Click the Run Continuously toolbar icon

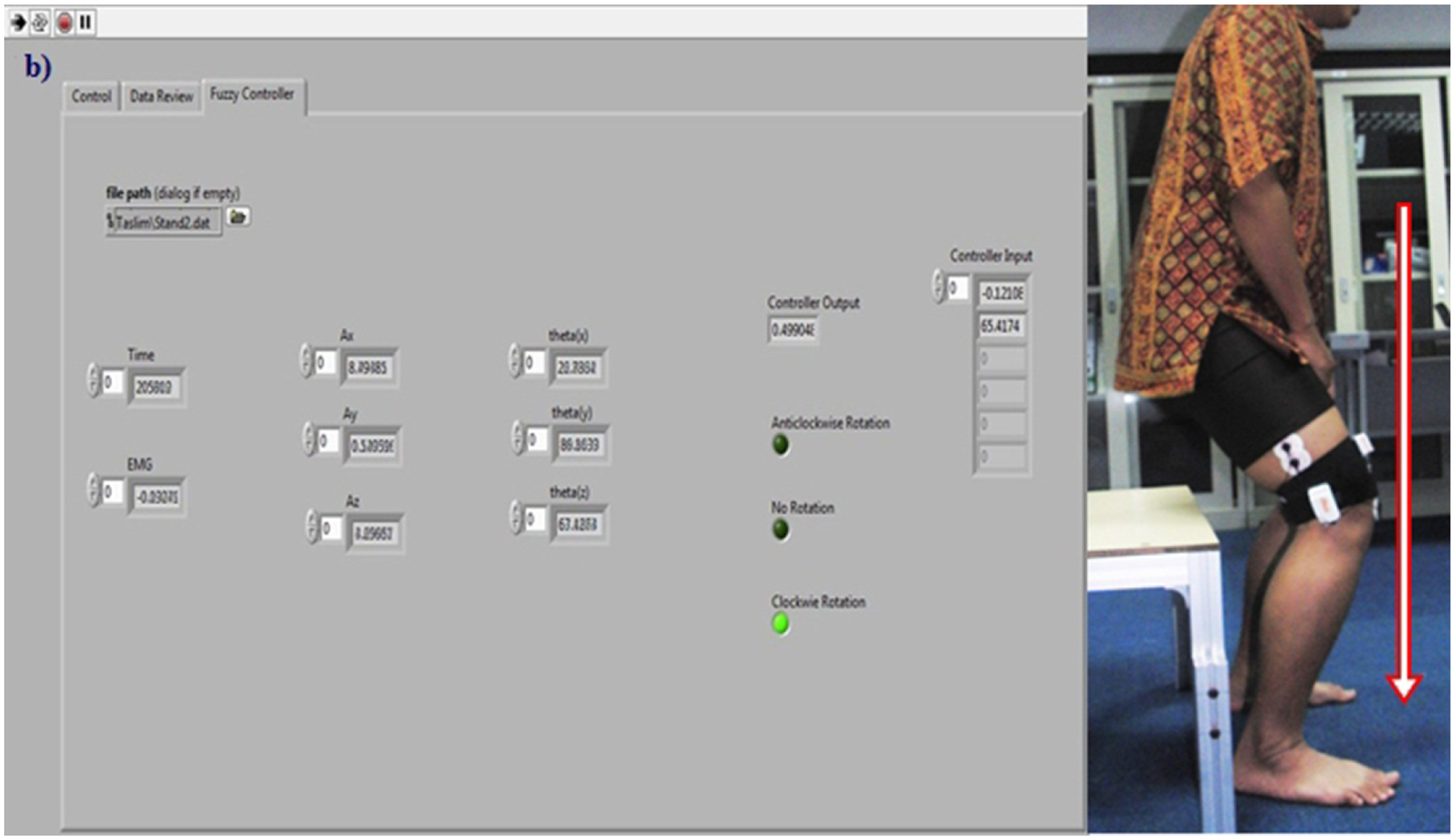coord(40,22)
